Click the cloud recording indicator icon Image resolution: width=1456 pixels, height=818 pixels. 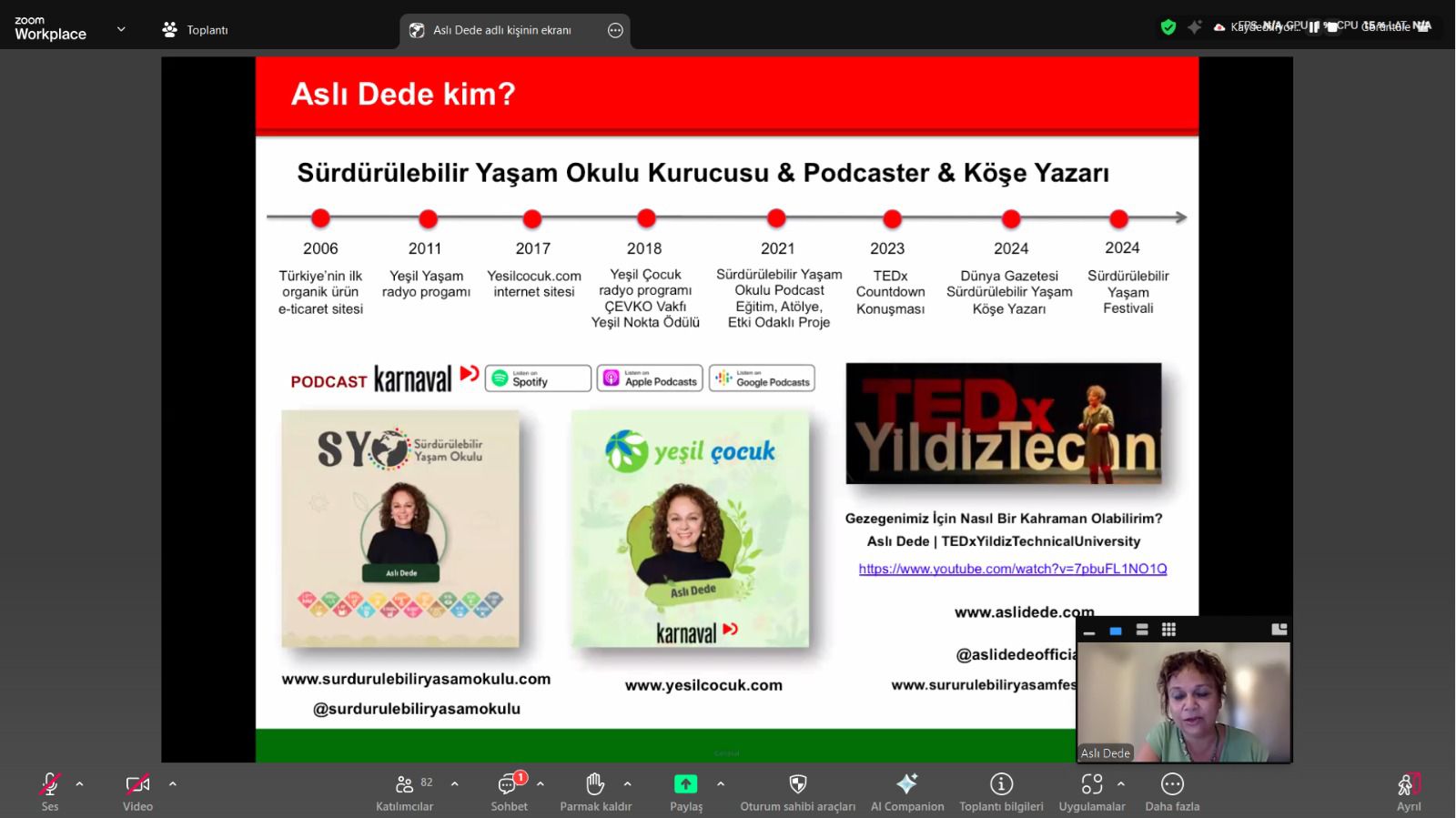[1219, 27]
